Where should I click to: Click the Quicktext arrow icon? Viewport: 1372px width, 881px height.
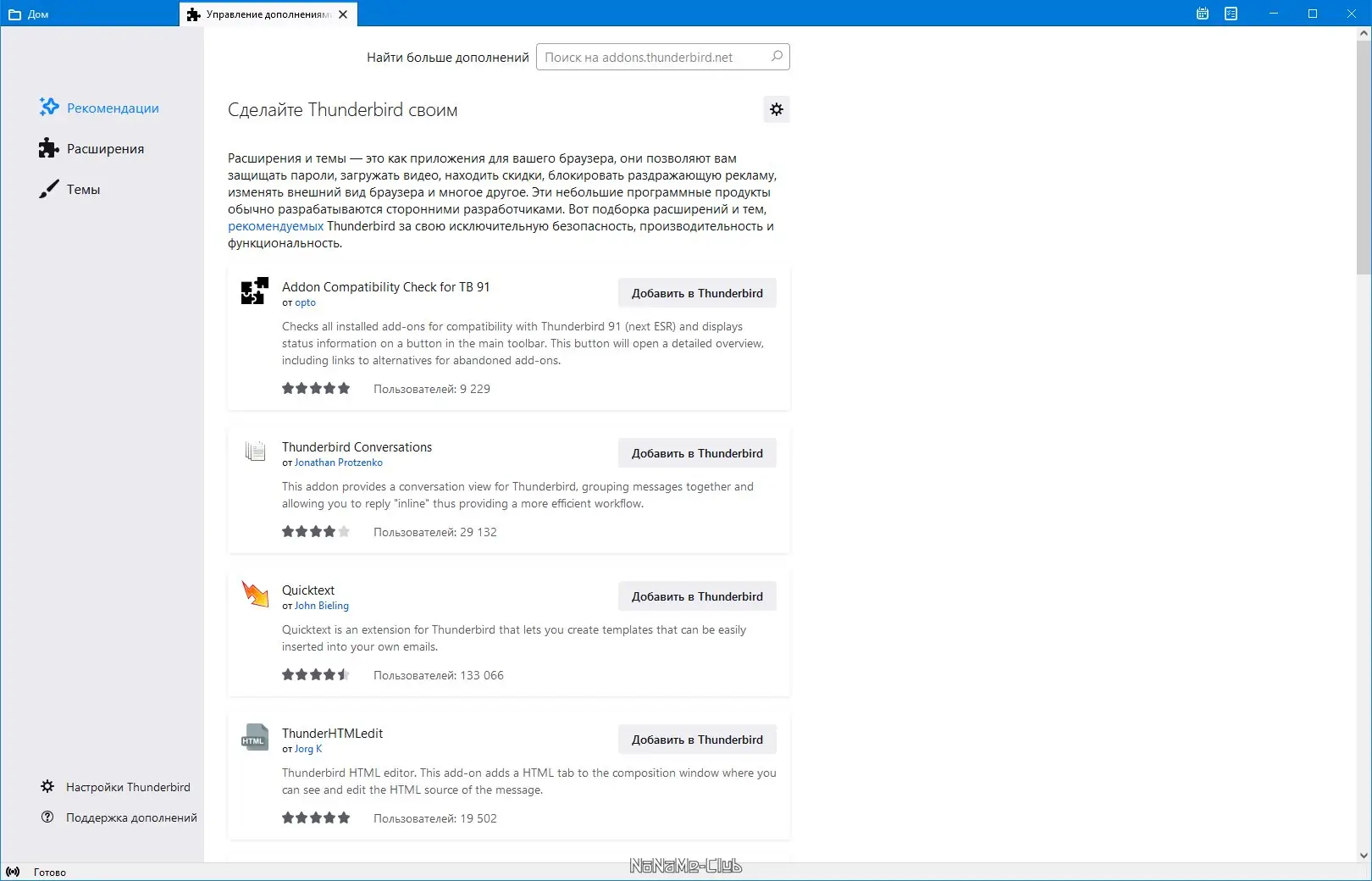pyautogui.click(x=255, y=593)
